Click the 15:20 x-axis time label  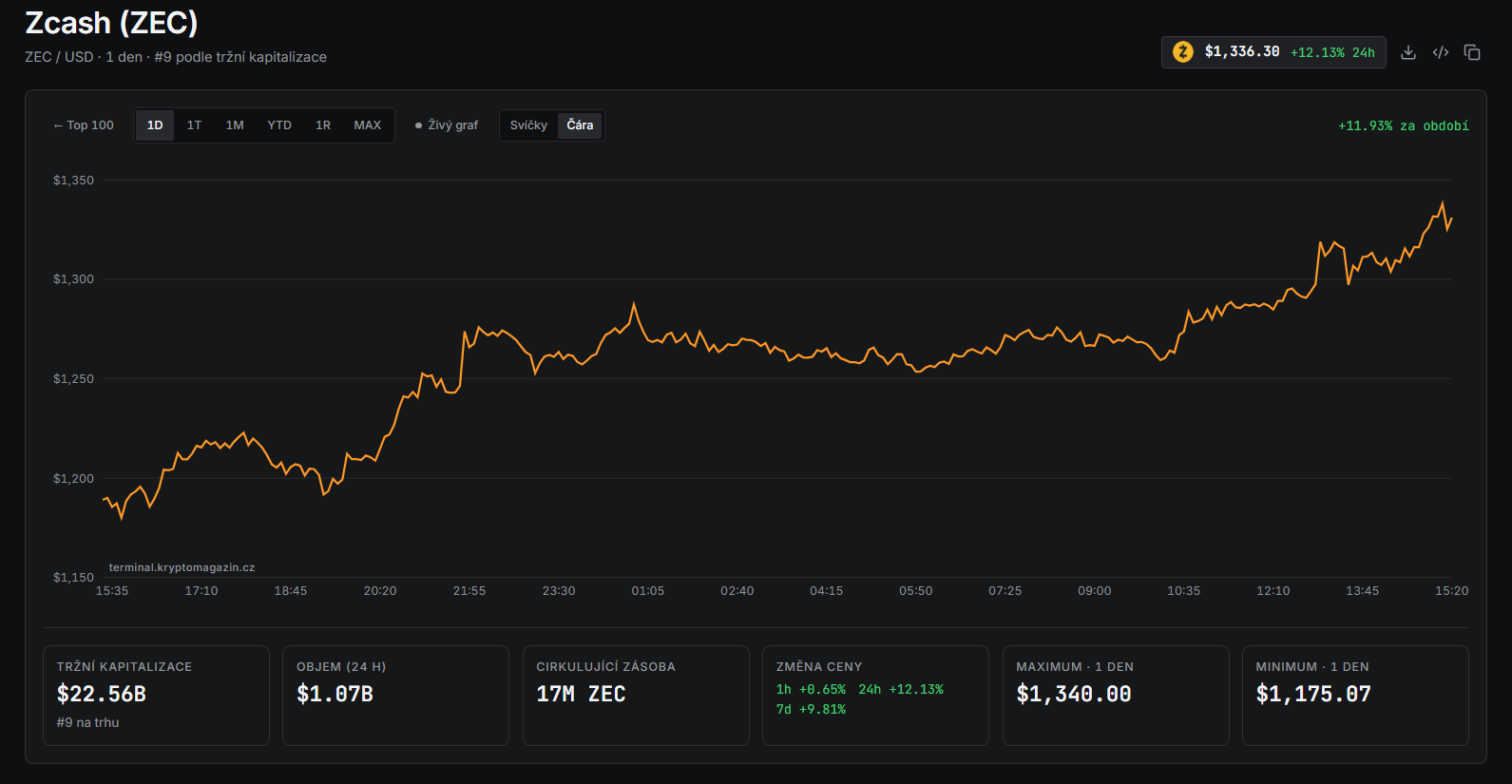[x=1452, y=591]
